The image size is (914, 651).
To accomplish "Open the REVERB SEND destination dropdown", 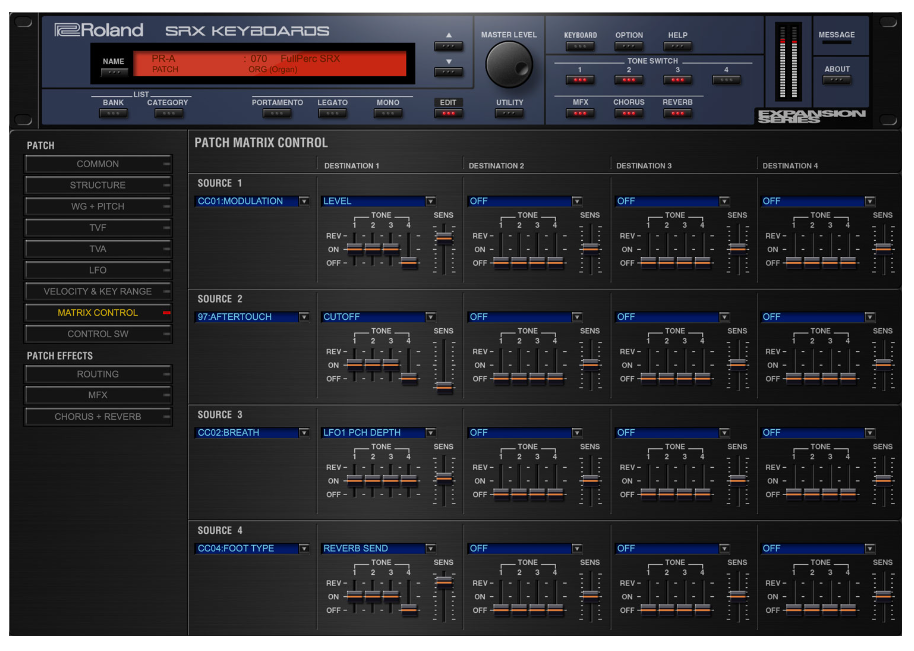I will click(x=378, y=549).
